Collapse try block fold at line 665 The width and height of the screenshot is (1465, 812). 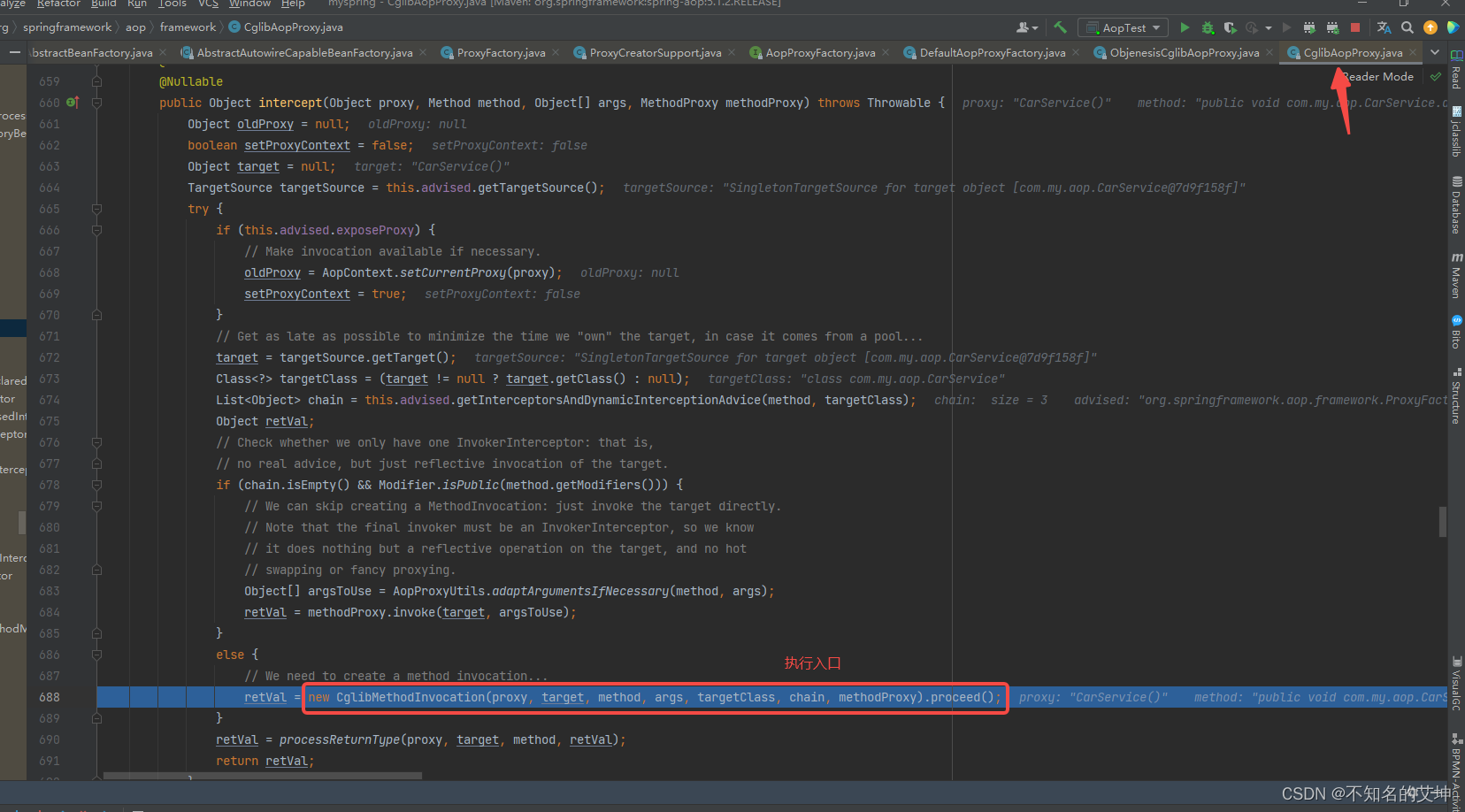(x=96, y=209)
